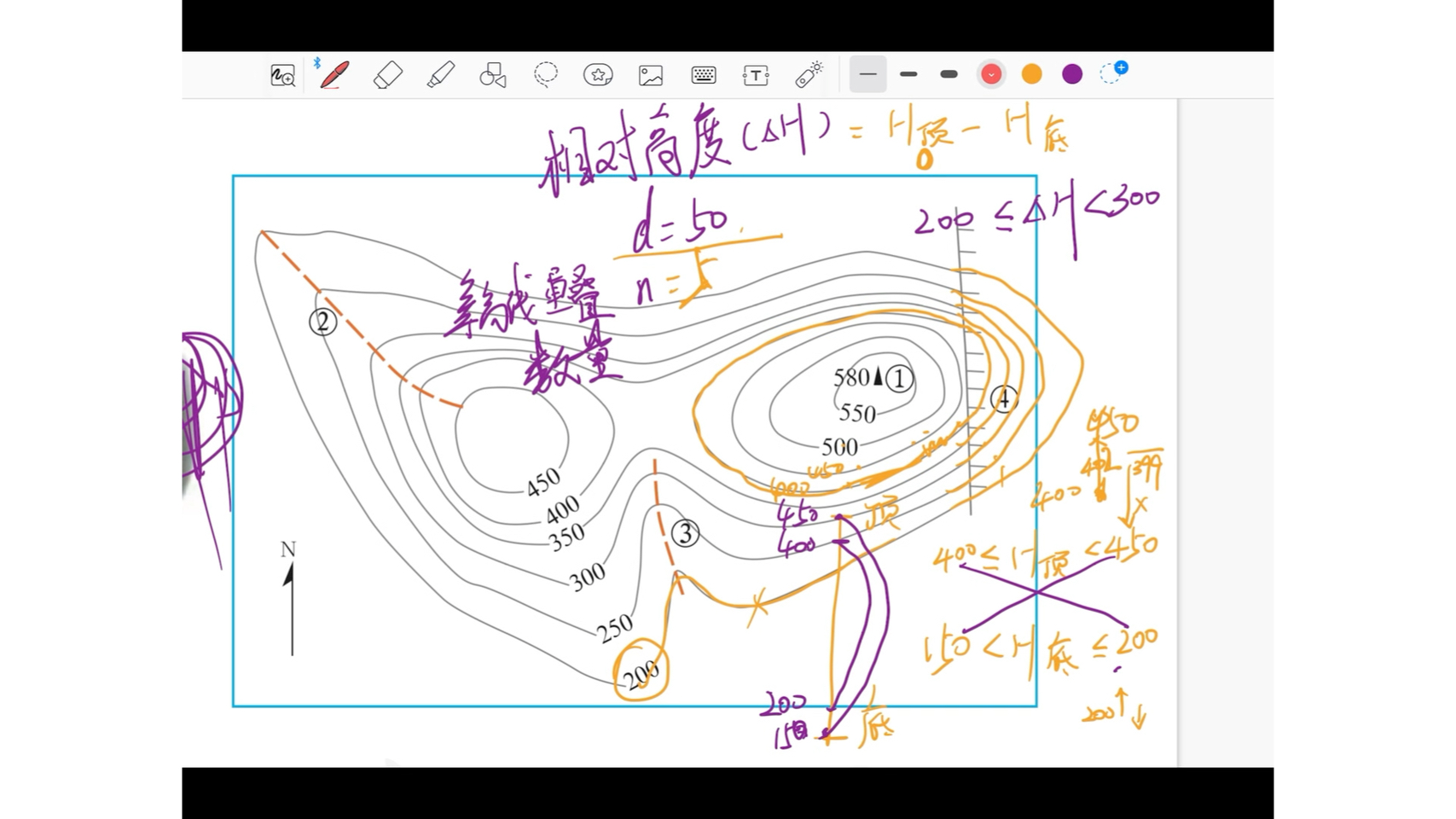1456x819 pixels.
Task: Click the 500 contour label
Action: tap(839, 447)
